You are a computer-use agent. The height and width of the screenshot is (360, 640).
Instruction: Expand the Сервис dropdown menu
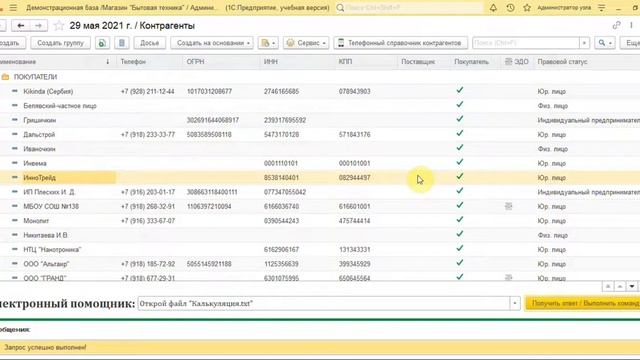(306, 43)
